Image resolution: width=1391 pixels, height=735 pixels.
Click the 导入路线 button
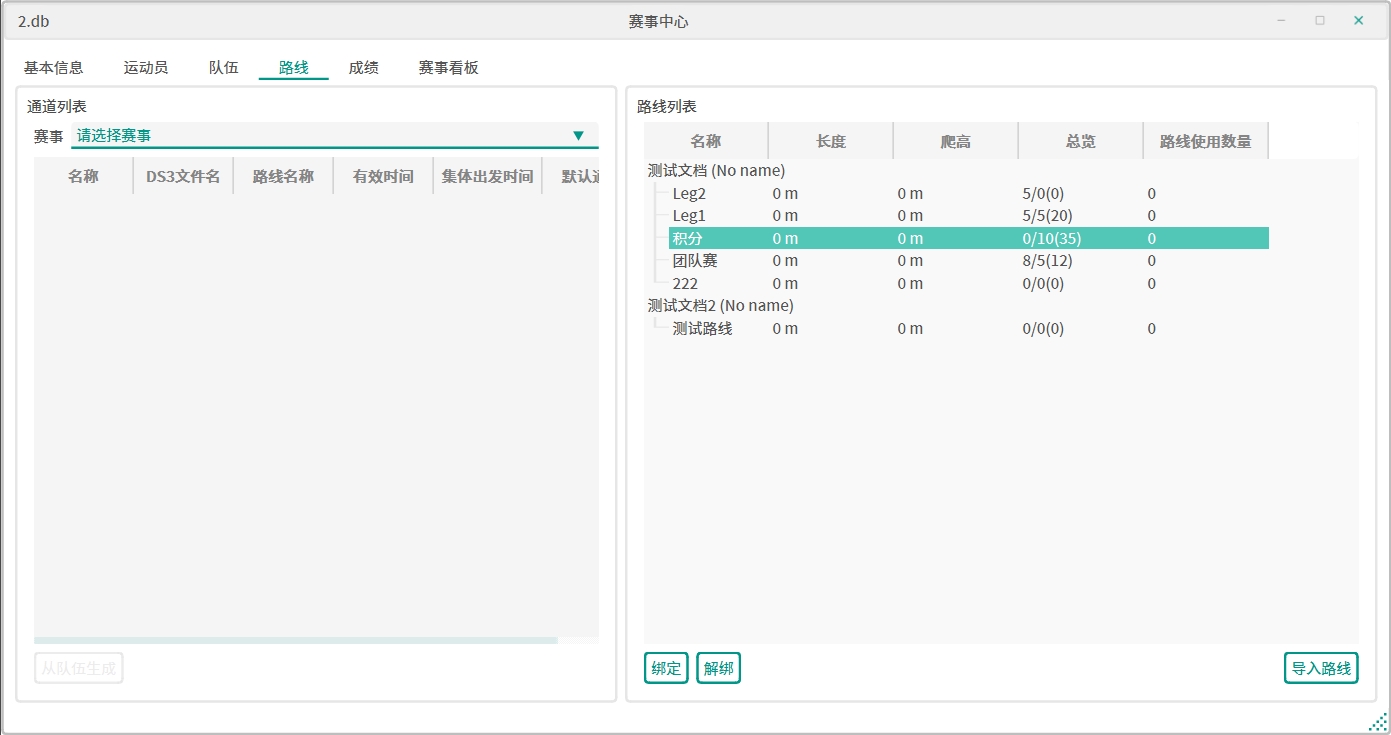[1320, 668]
